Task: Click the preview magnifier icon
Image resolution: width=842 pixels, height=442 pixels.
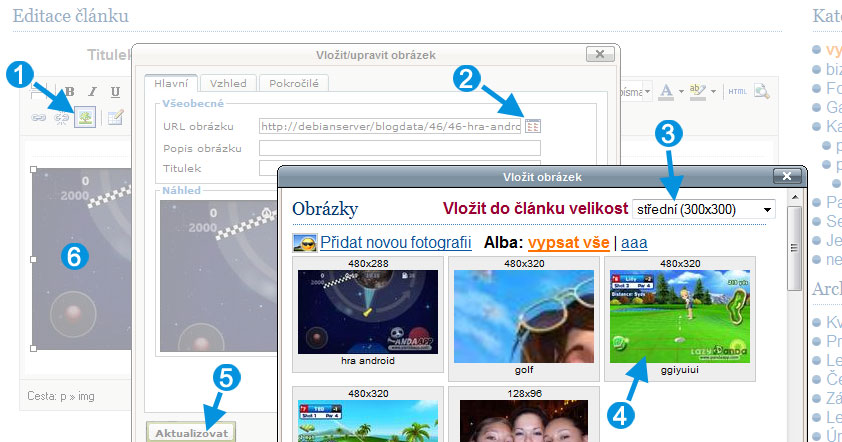Action: pos(761,91)
